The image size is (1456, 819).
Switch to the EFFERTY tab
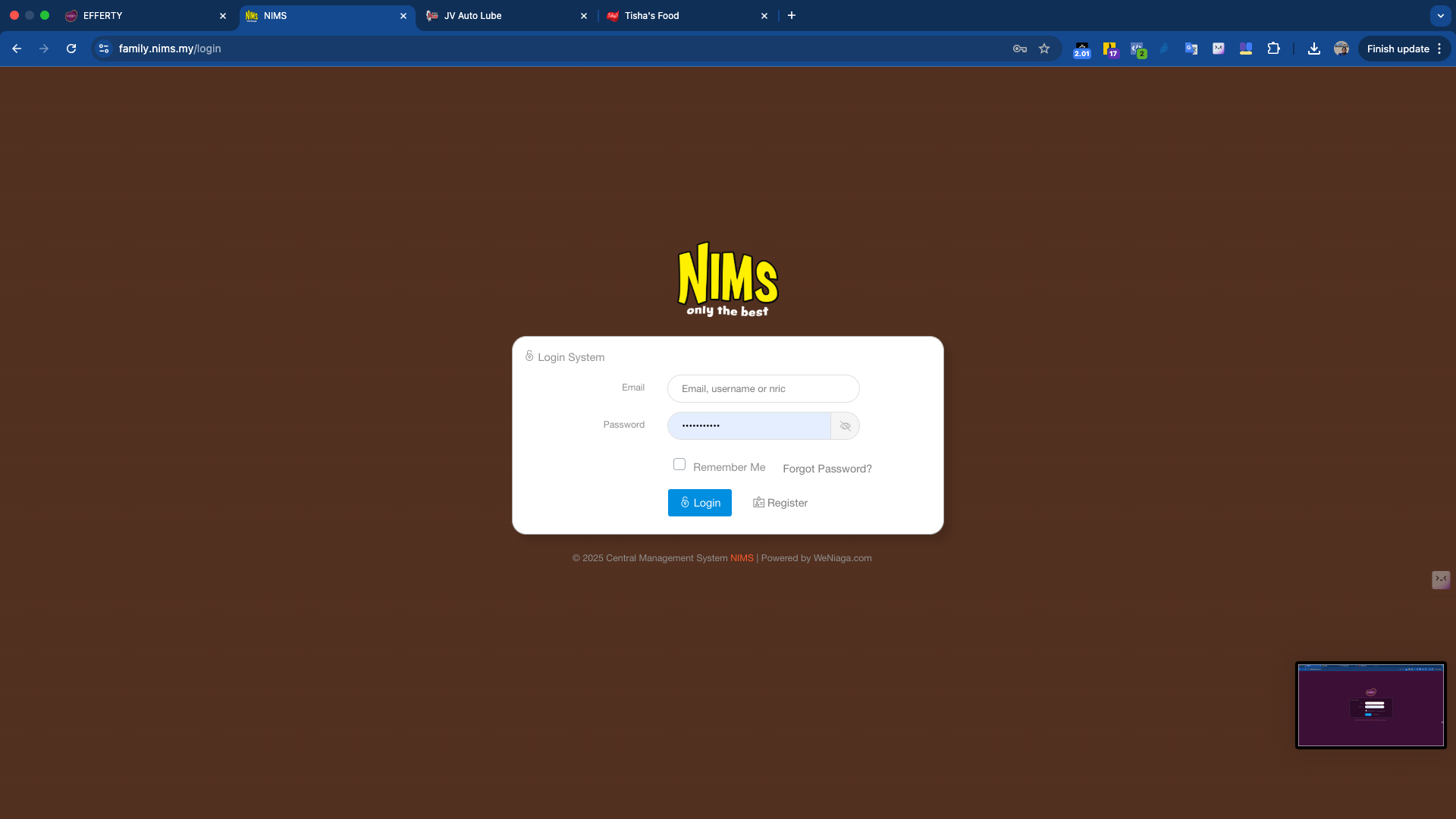point(146,16)
